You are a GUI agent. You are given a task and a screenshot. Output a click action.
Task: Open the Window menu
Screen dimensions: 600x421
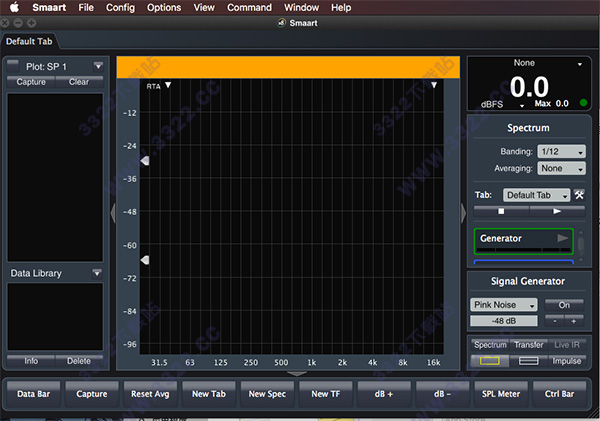301,7
